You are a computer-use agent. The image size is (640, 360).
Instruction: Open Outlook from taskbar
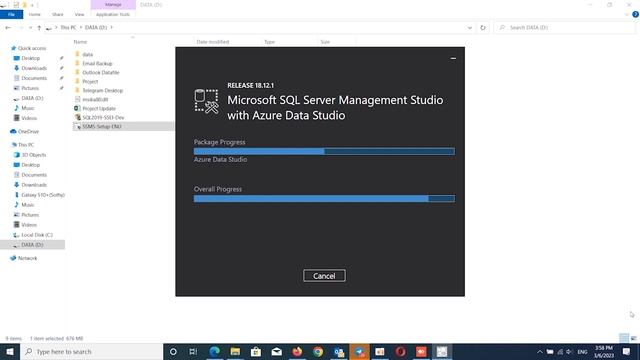point(339,351)
